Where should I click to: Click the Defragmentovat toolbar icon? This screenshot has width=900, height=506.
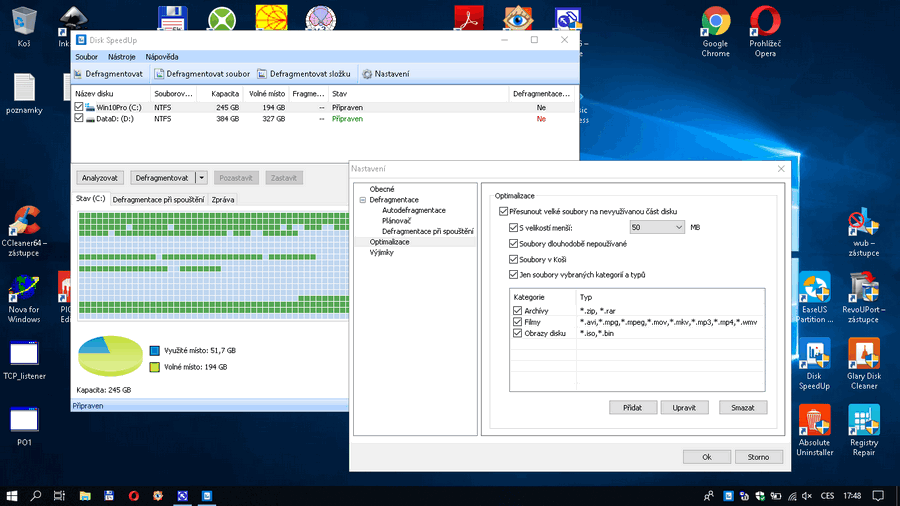pos(79,74)
